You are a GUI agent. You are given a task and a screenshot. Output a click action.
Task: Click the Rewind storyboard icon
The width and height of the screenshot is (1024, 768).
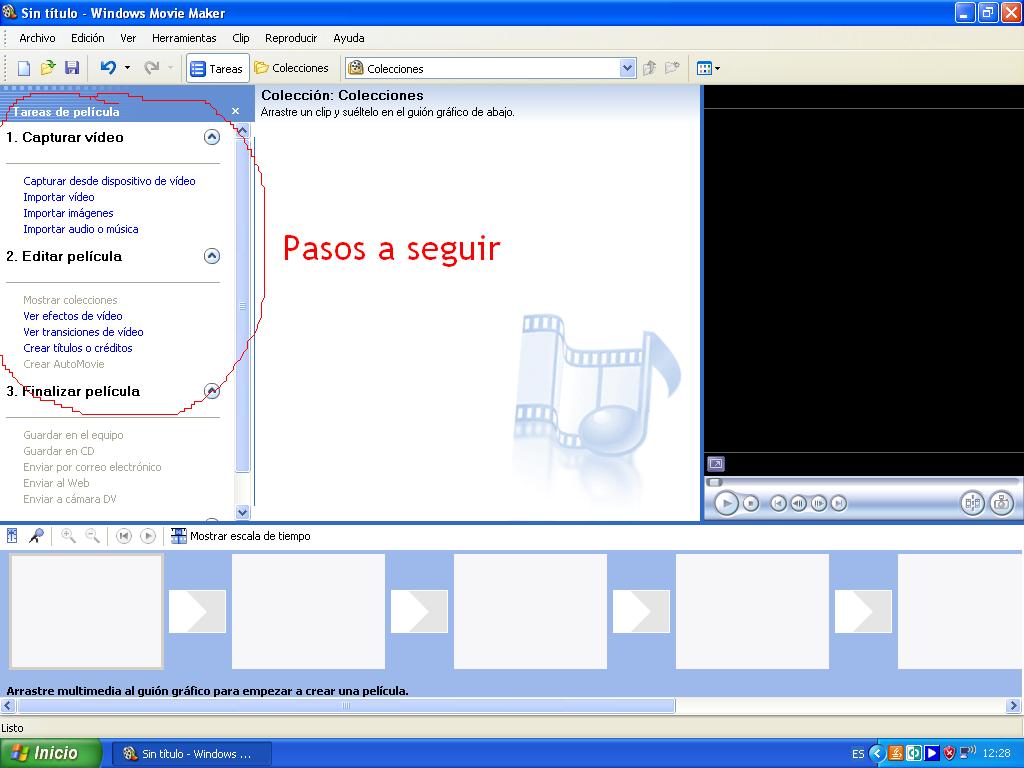pos(123,536)
